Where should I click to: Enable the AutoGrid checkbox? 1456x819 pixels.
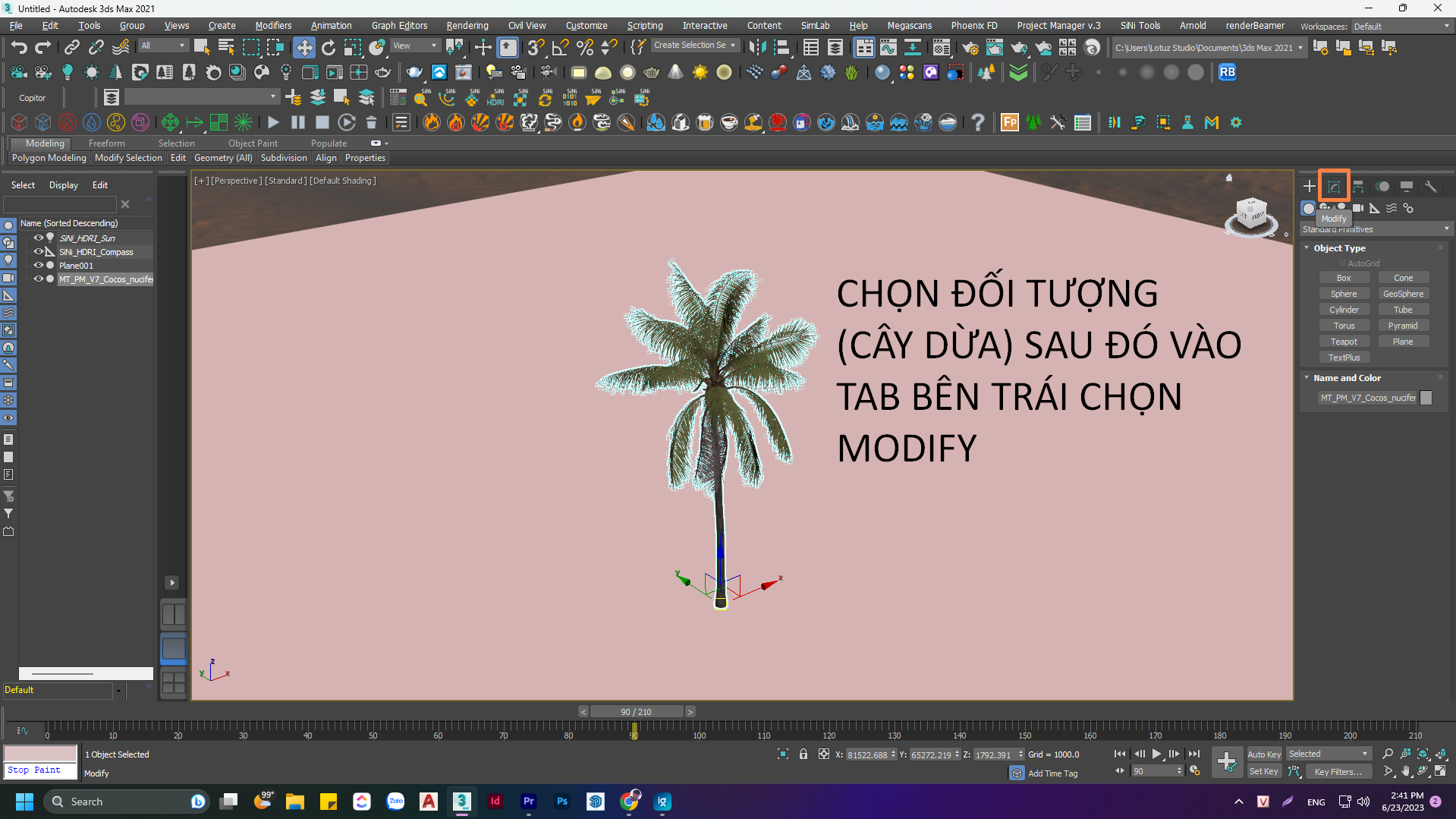[1341, 263]
